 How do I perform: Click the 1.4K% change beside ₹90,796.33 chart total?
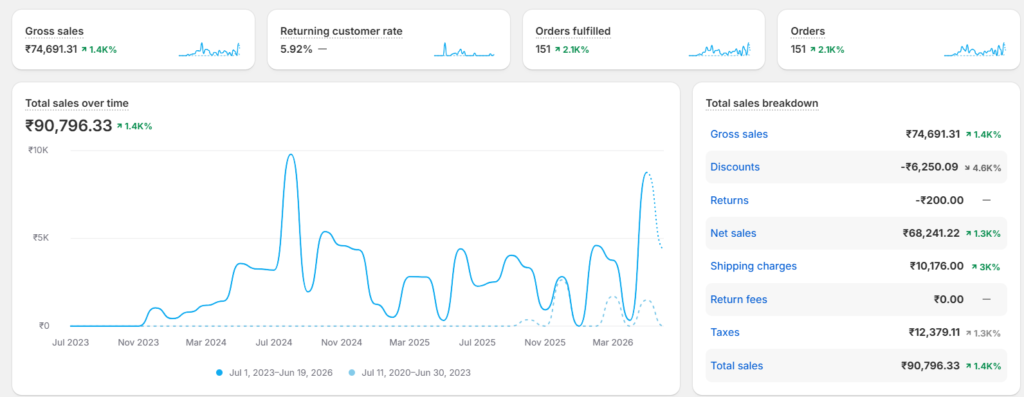click(x=134, y=126)
